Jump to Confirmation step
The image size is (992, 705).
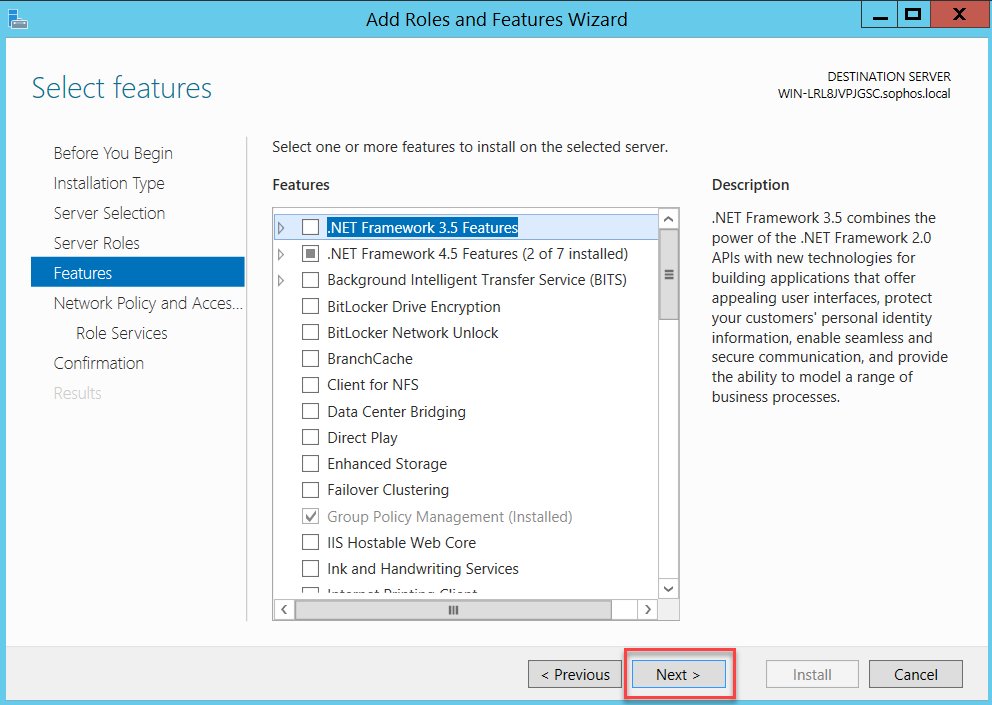(x=99, y=363)
